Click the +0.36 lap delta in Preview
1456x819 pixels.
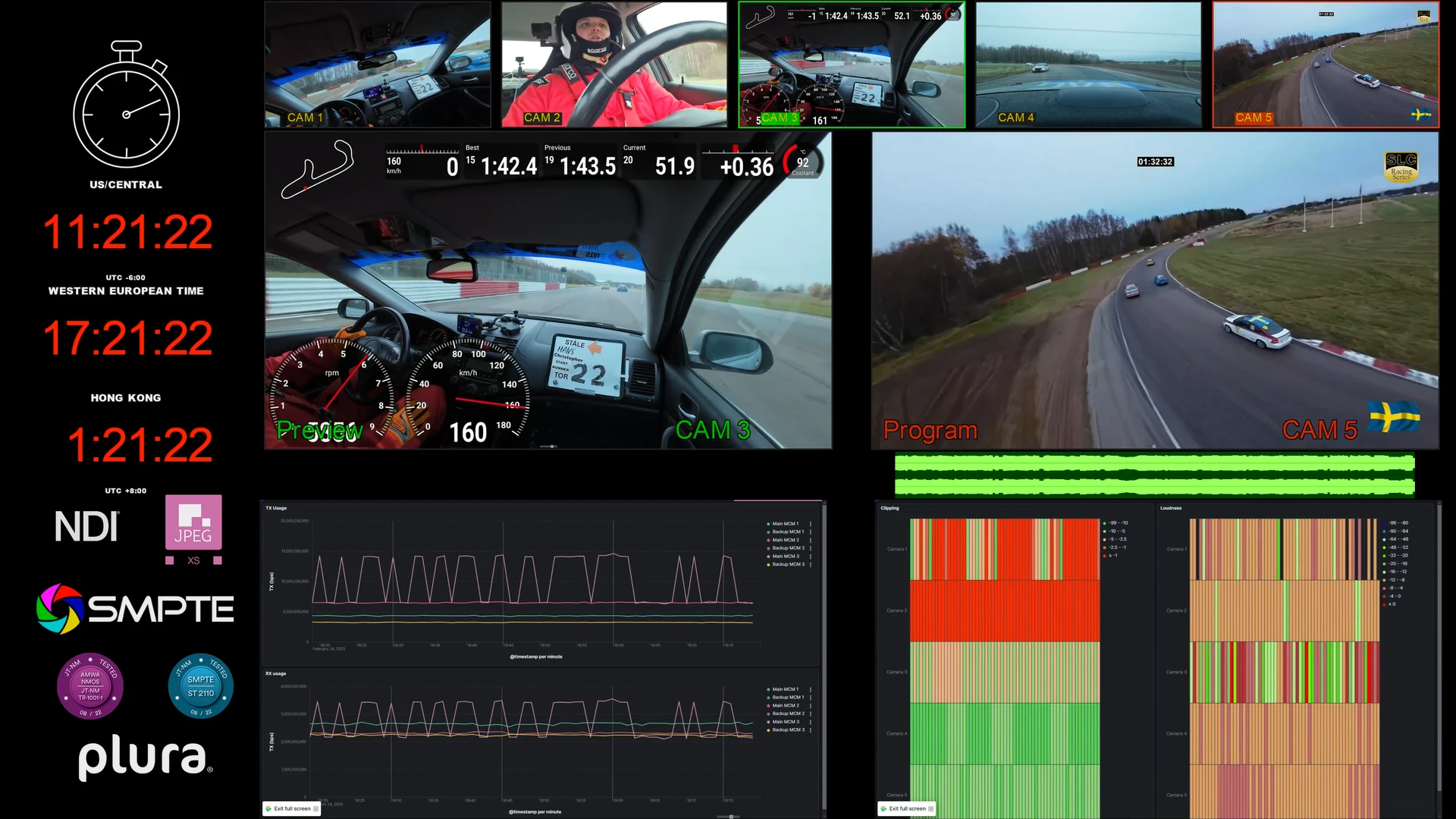coord(746,167)
